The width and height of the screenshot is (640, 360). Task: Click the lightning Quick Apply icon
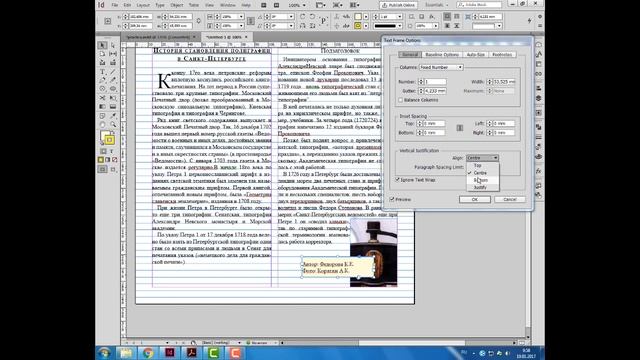click(529, 20)
